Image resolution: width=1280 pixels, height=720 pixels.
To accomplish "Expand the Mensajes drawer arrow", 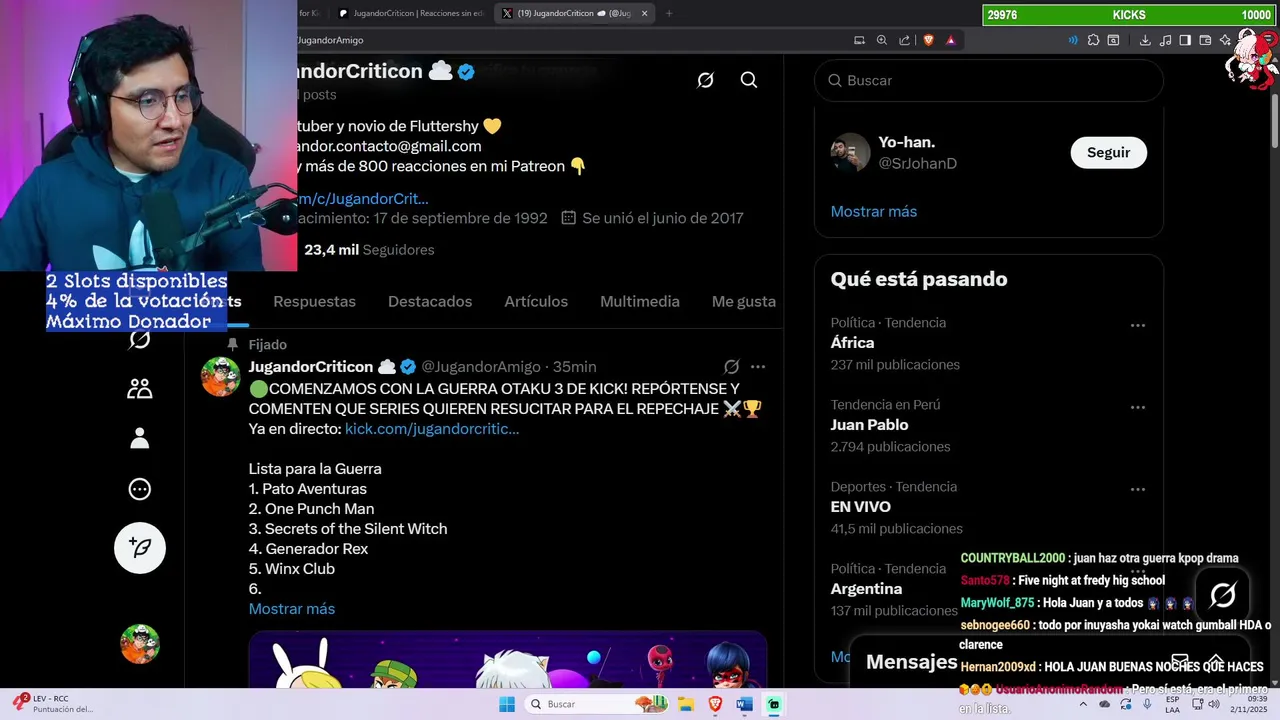I will click(x=1216, y=661).
